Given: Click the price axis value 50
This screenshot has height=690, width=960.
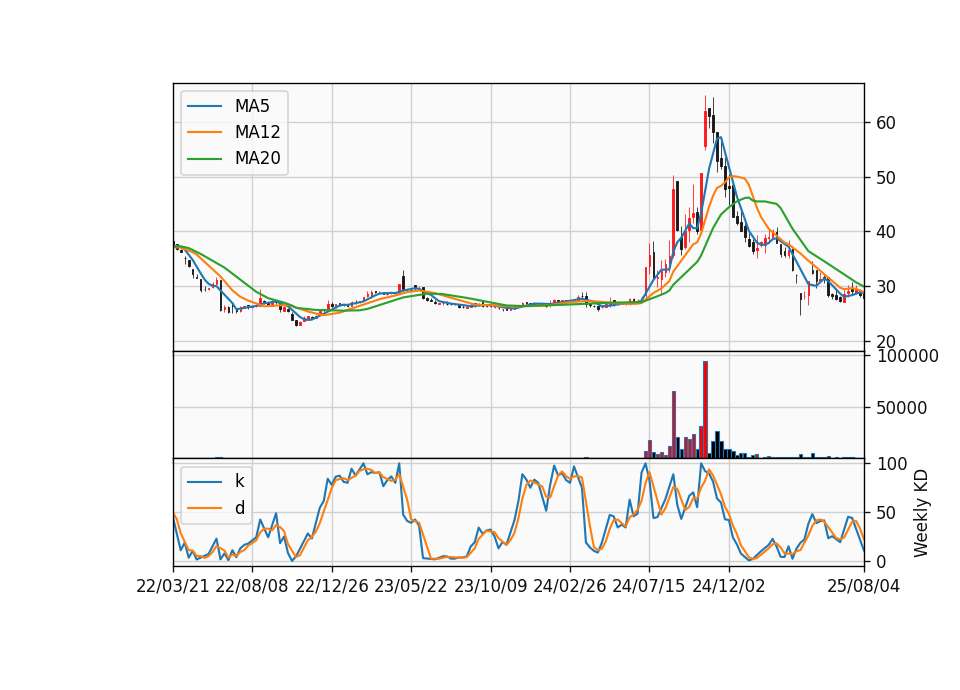Looking at the screenshot, I should 885,178.
